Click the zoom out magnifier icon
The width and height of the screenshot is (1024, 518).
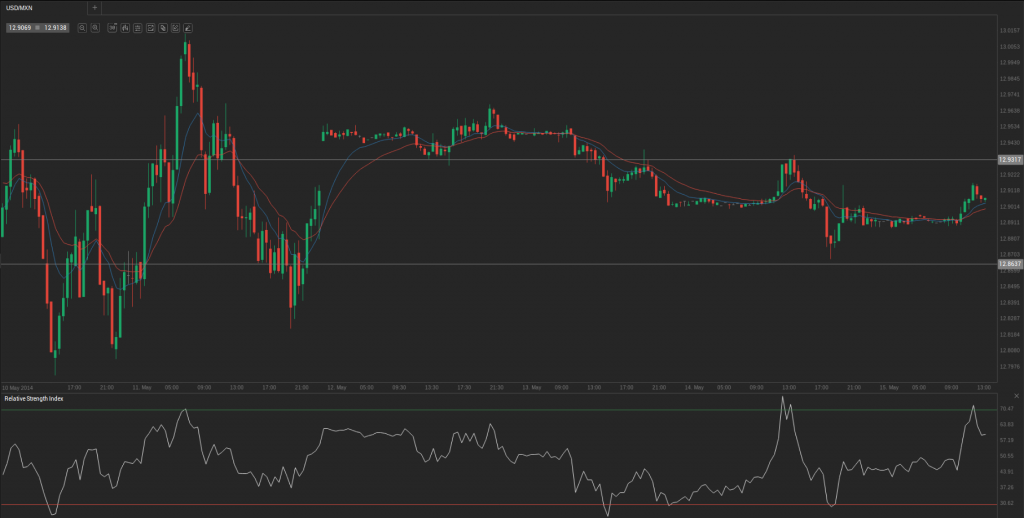[x=82, y=28]
